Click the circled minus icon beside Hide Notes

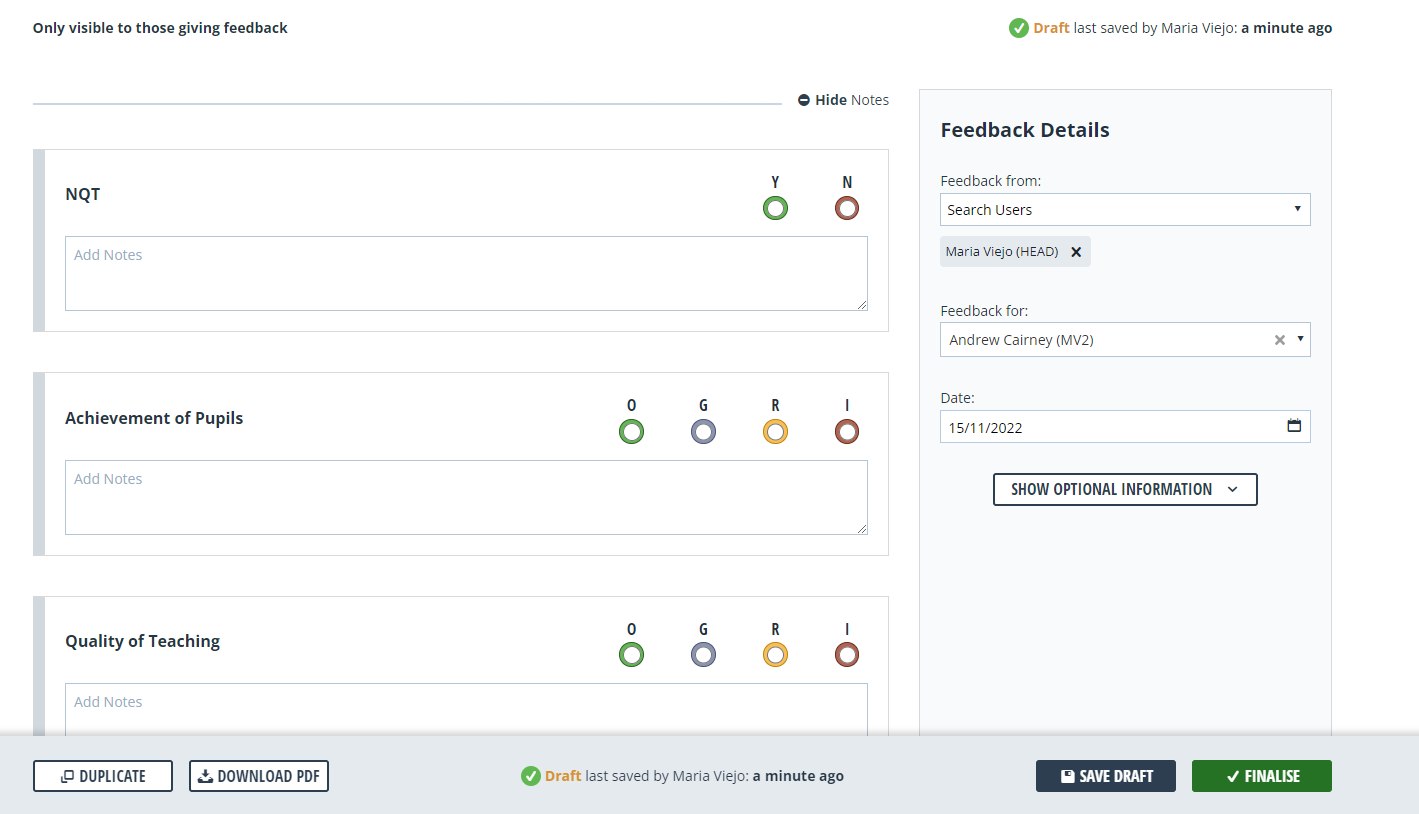[x=804, y=99]
